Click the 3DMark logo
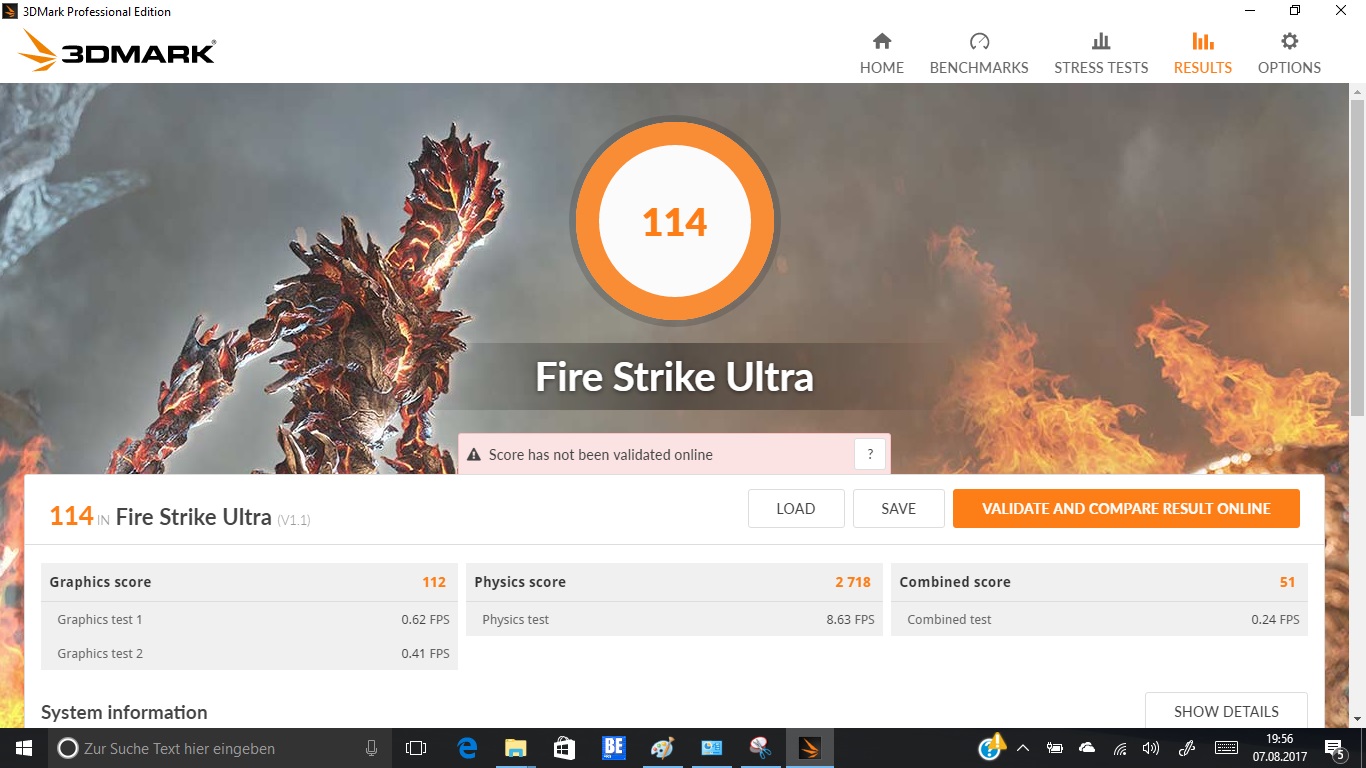 pyautogui.click(x=117, y=50)
